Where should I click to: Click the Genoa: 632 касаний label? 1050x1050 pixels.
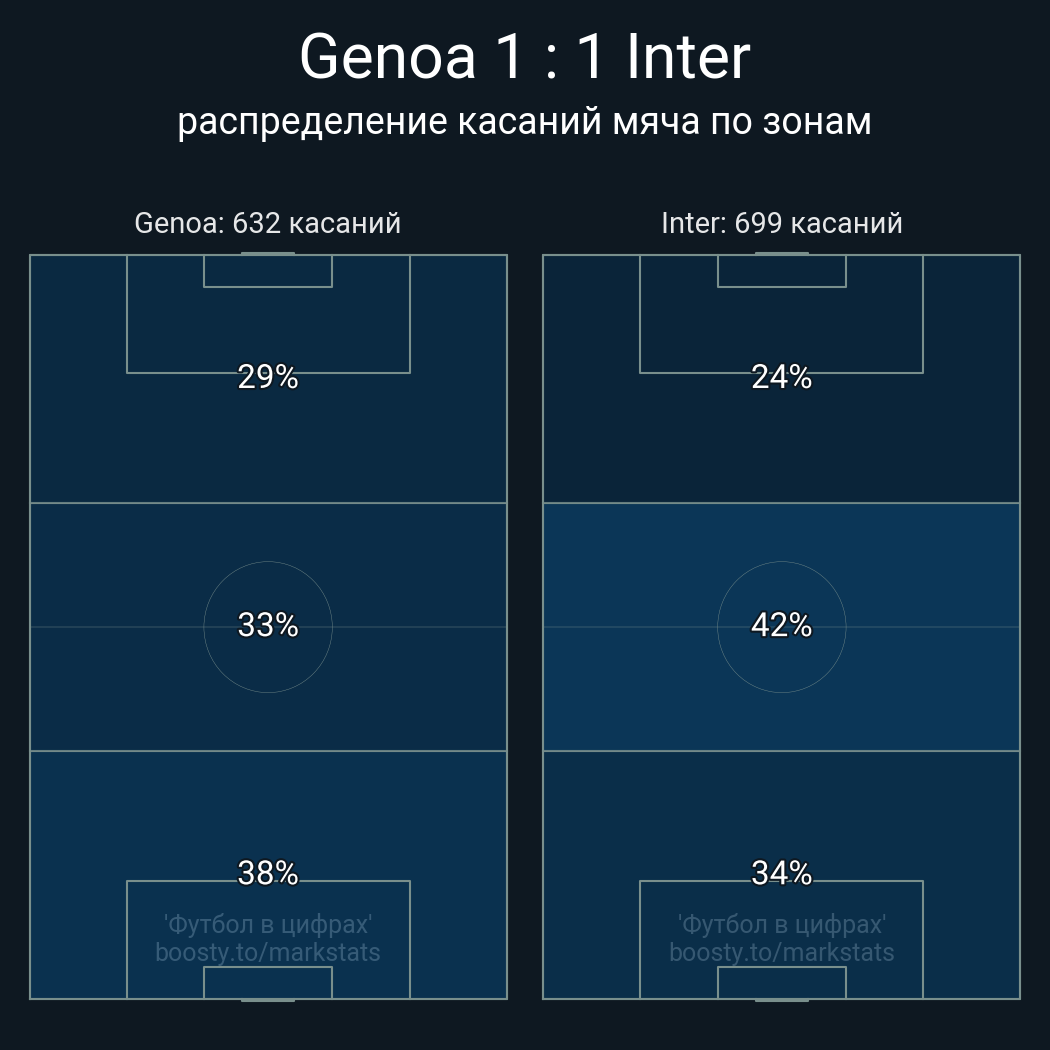coord(267,223)
